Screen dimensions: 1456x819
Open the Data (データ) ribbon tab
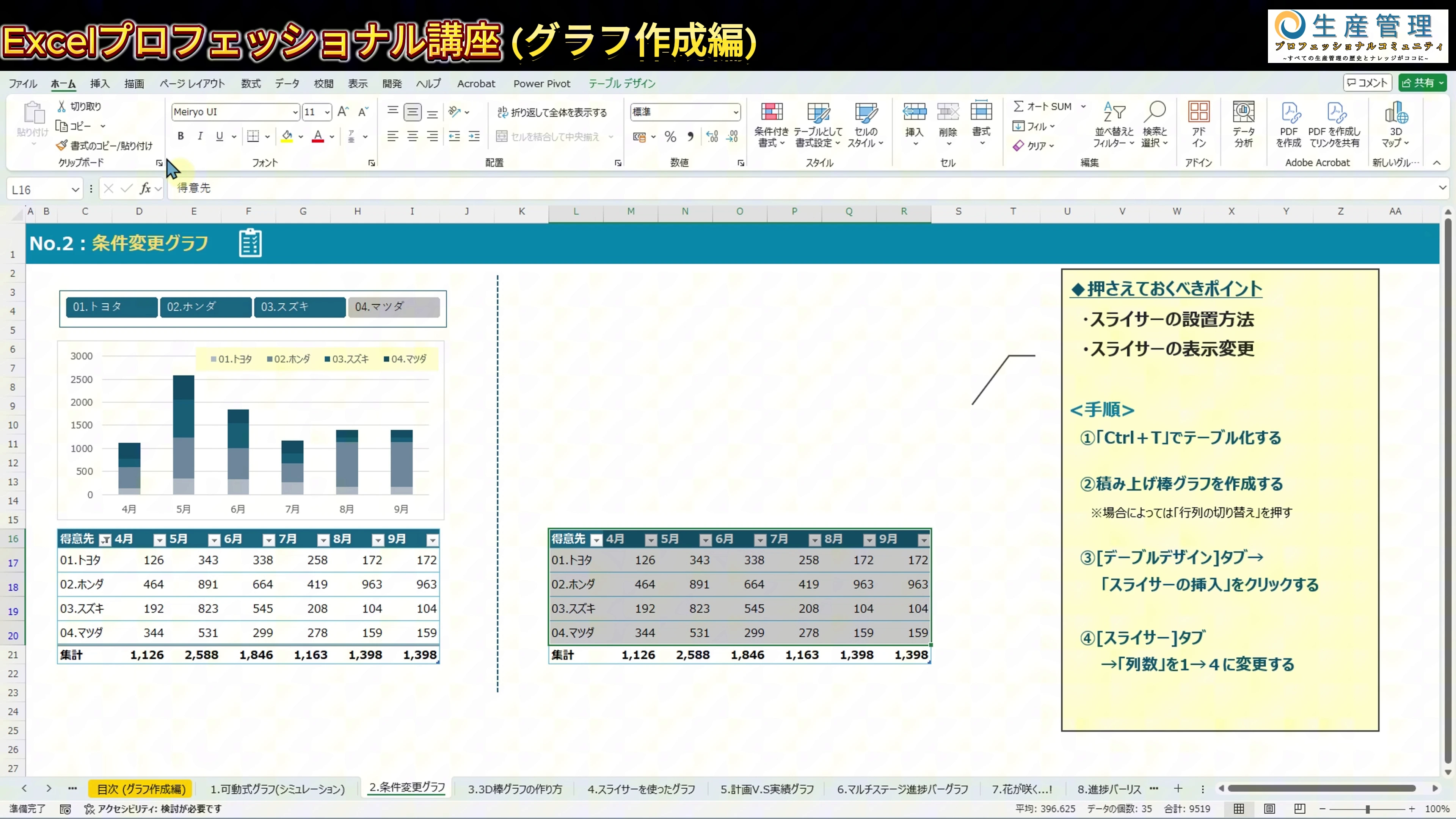(287, 84)
